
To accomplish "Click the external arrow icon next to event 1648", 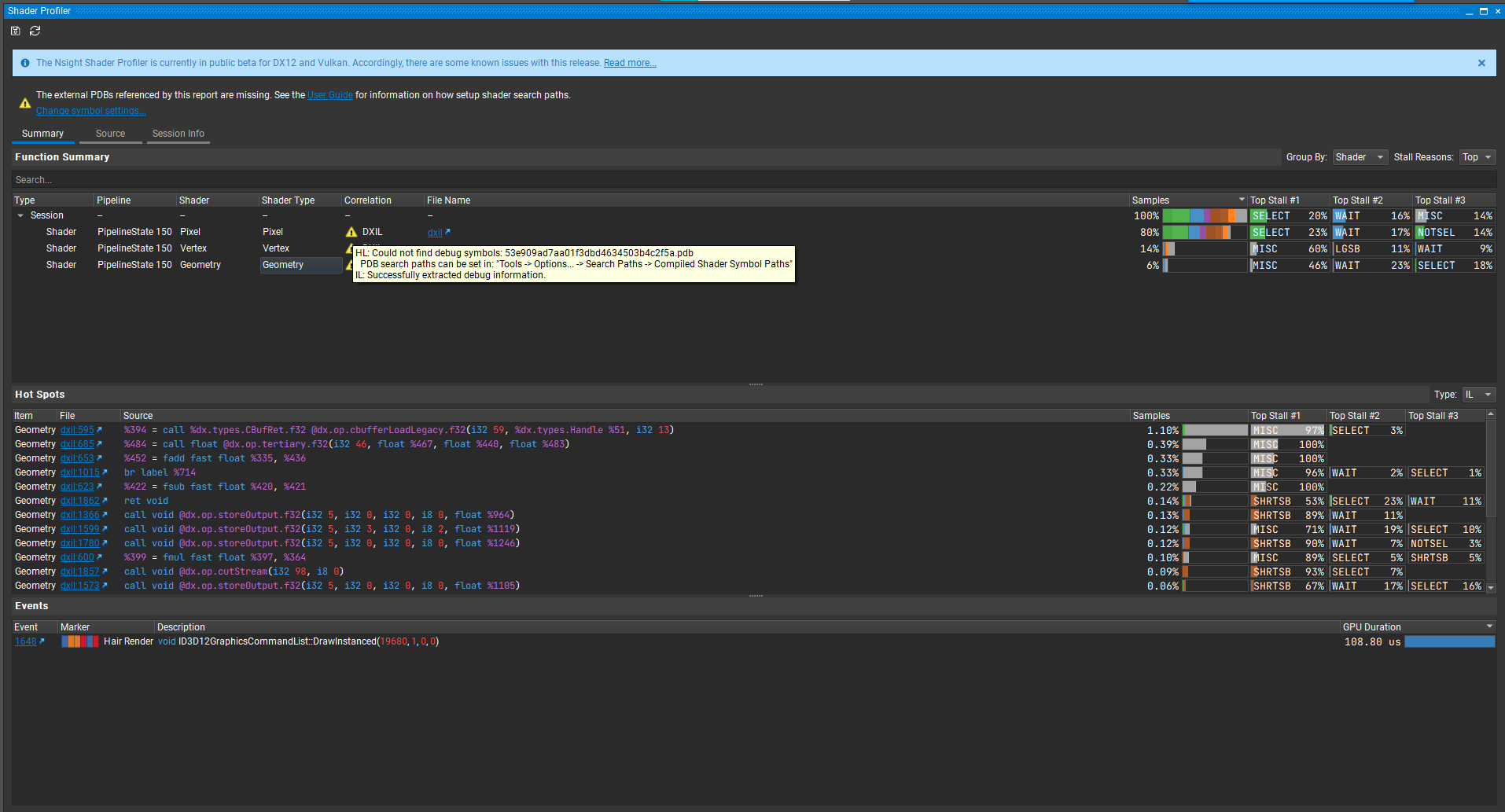I will point(42,641).
